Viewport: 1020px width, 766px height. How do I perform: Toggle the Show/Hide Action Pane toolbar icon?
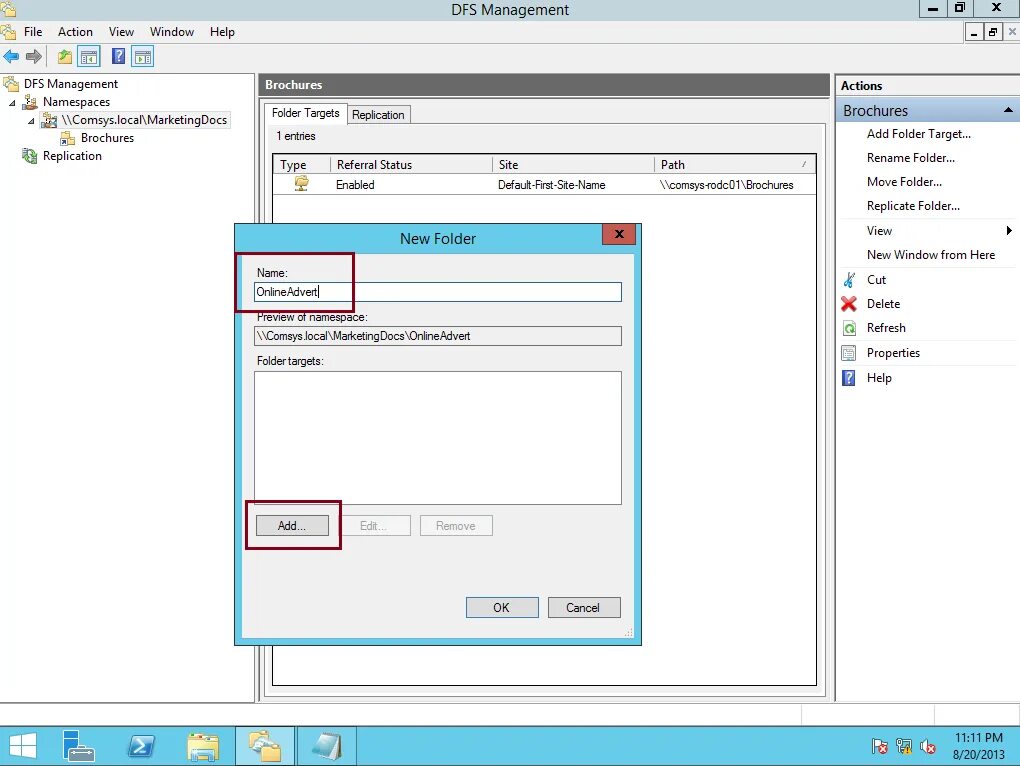point(142,57)
